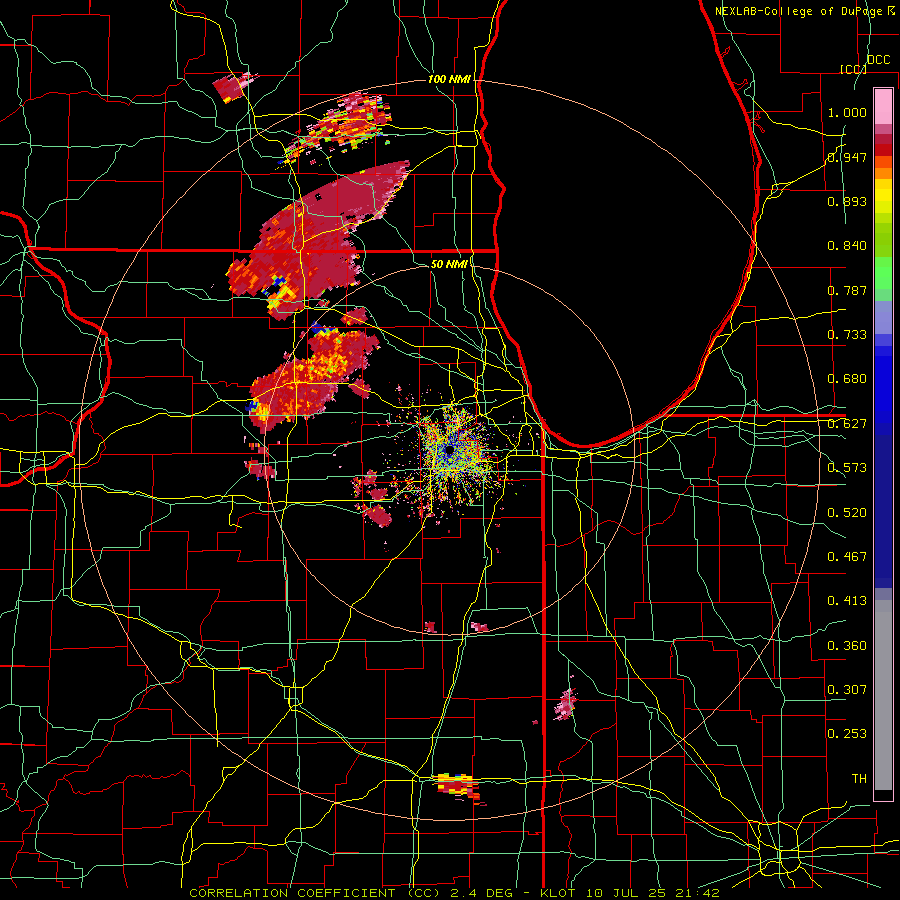Click the 100 NMI range ring label

point(449,79)
